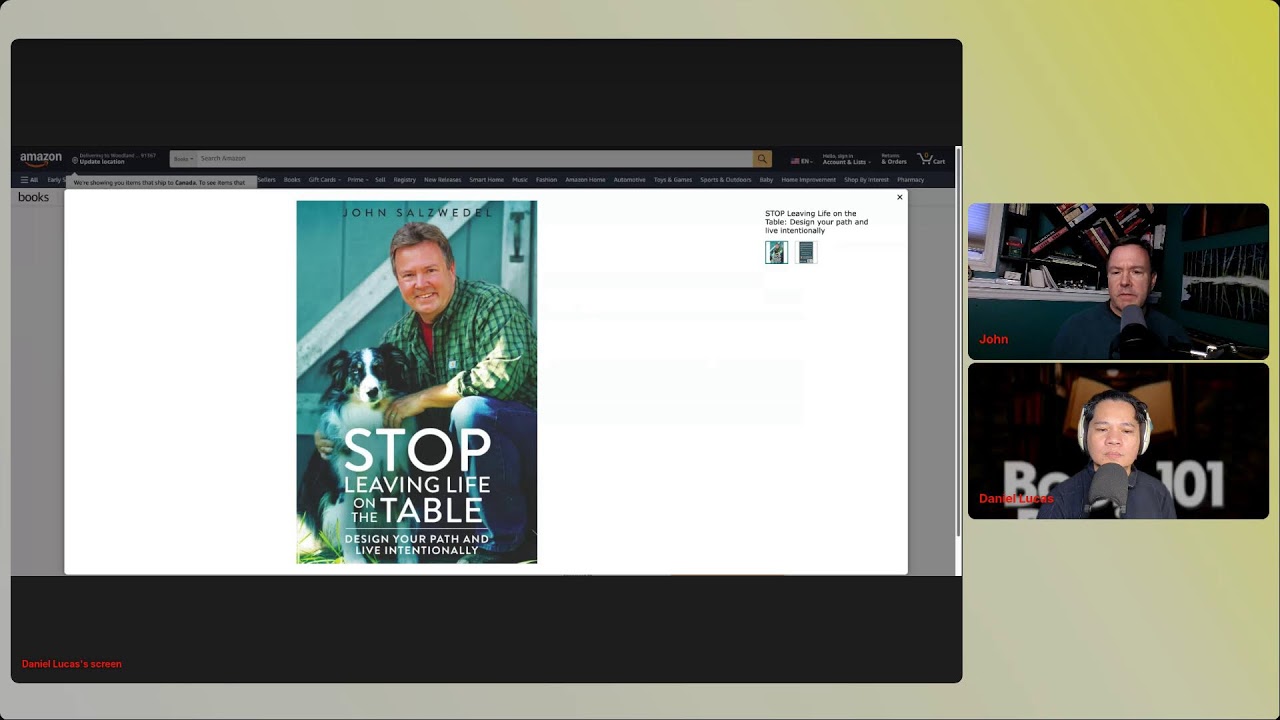Open the Fashion nav link

tap(546, 180)
